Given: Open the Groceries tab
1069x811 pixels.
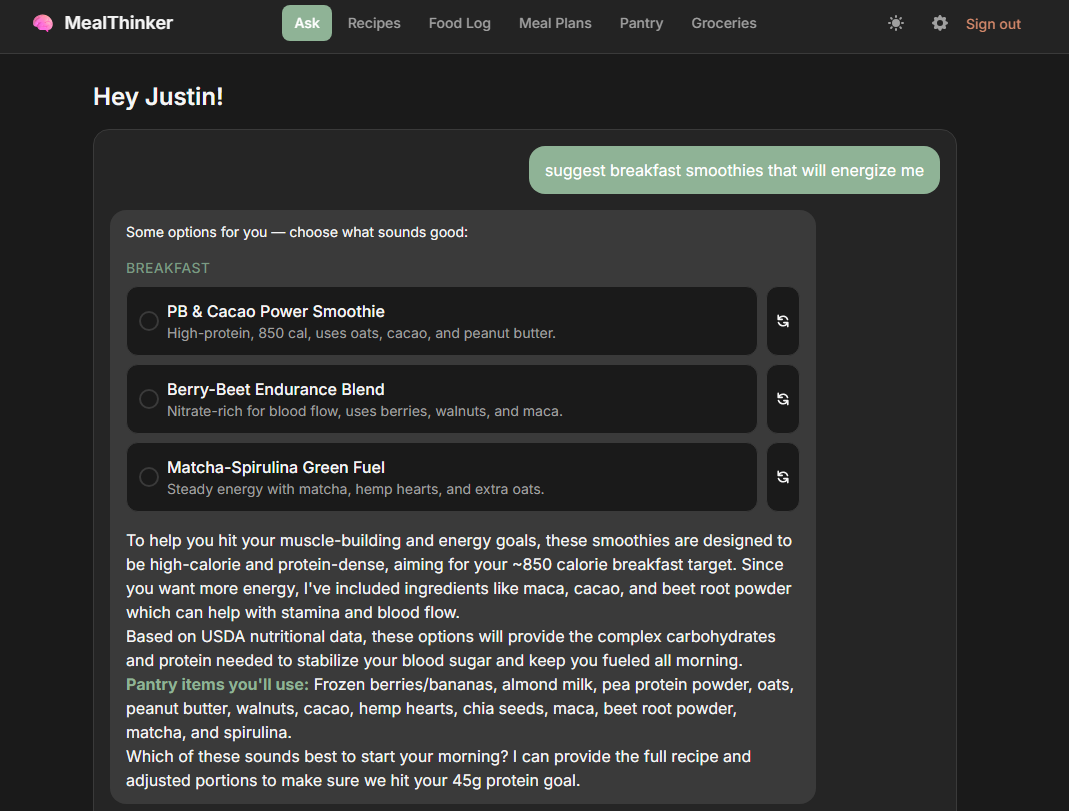Looking at the screenshot, I should click(723, 22).
